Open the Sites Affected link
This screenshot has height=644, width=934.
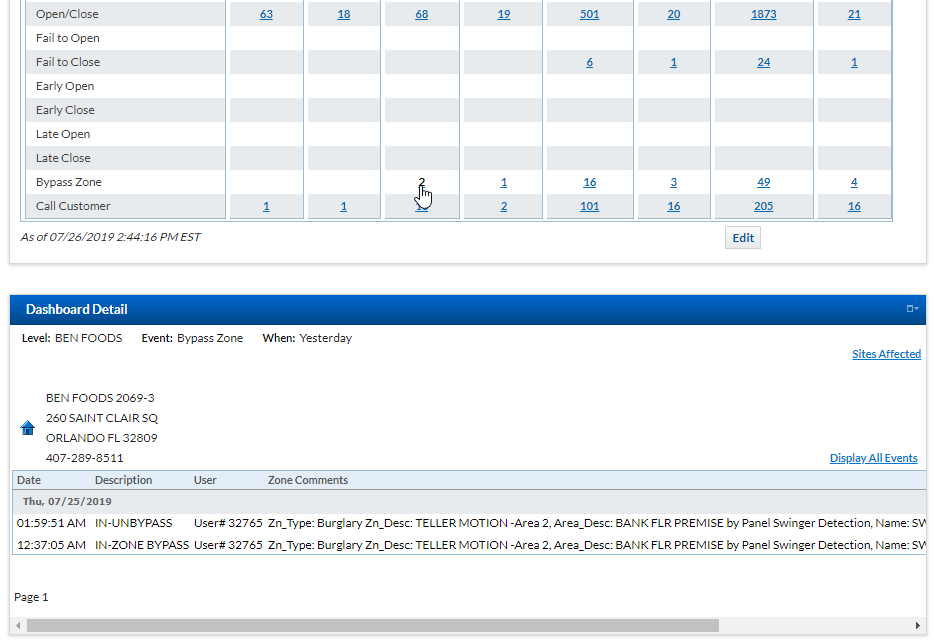click(x=886, y=354)
